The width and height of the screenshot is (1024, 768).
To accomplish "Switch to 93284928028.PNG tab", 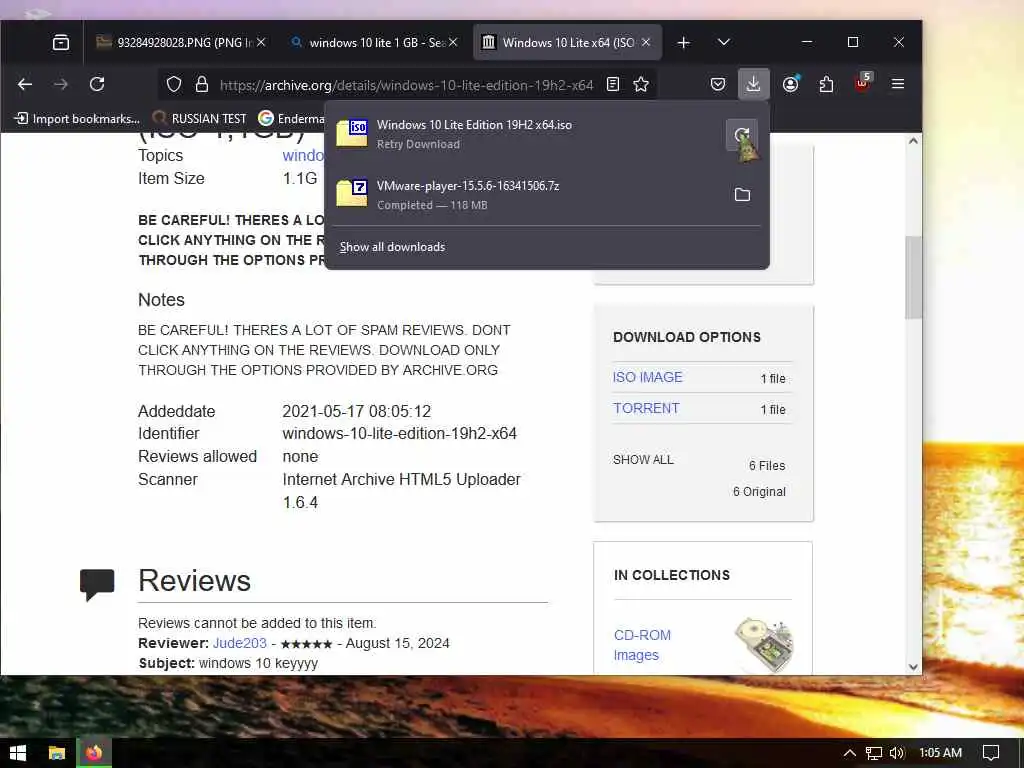I will [182, 42].
